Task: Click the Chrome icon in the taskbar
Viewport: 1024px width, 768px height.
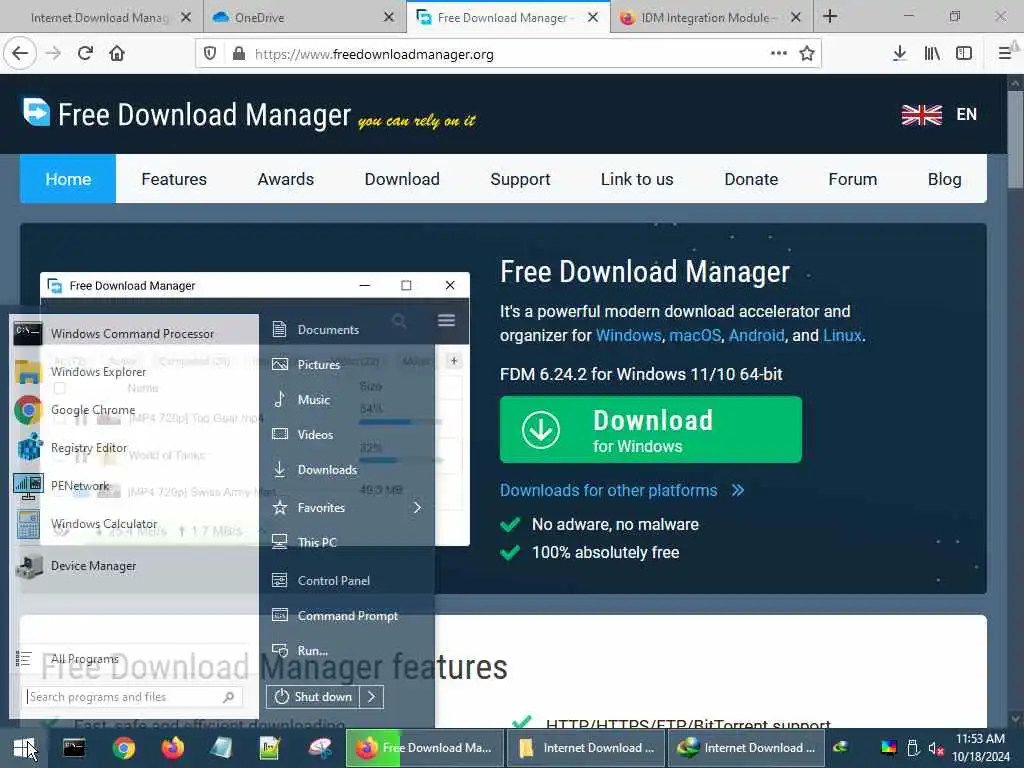Action: tap(123, 748)
